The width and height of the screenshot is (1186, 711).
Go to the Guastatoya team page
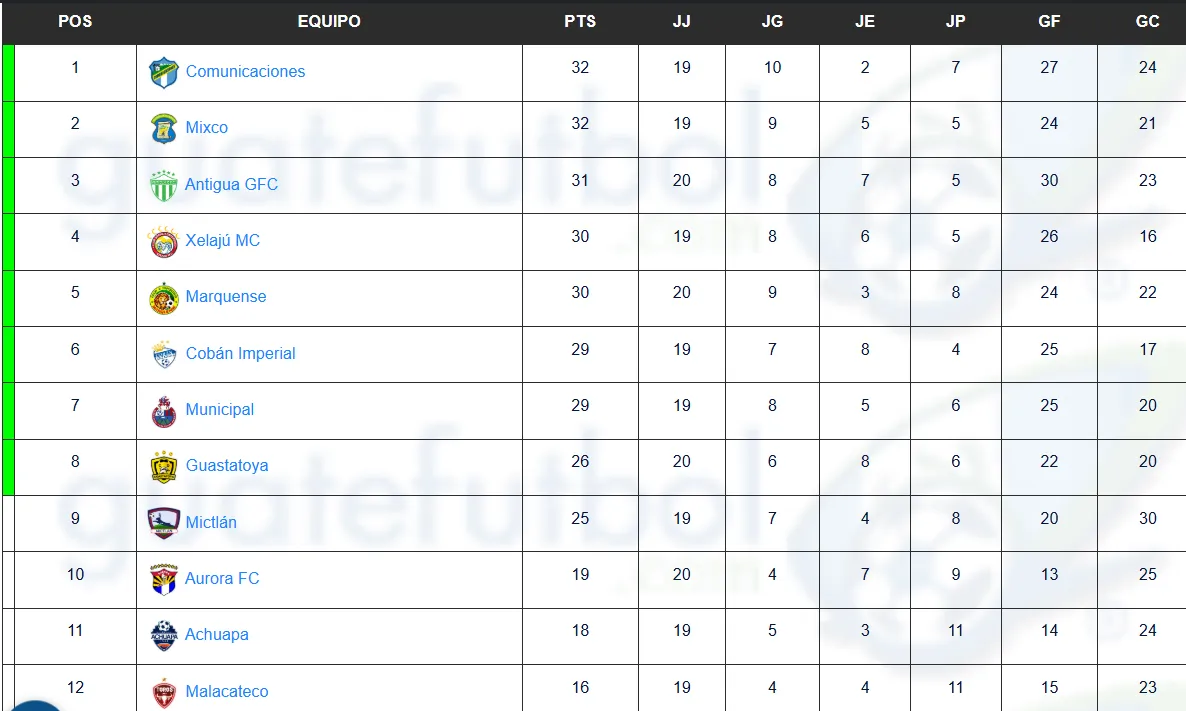tap(227, 466)
